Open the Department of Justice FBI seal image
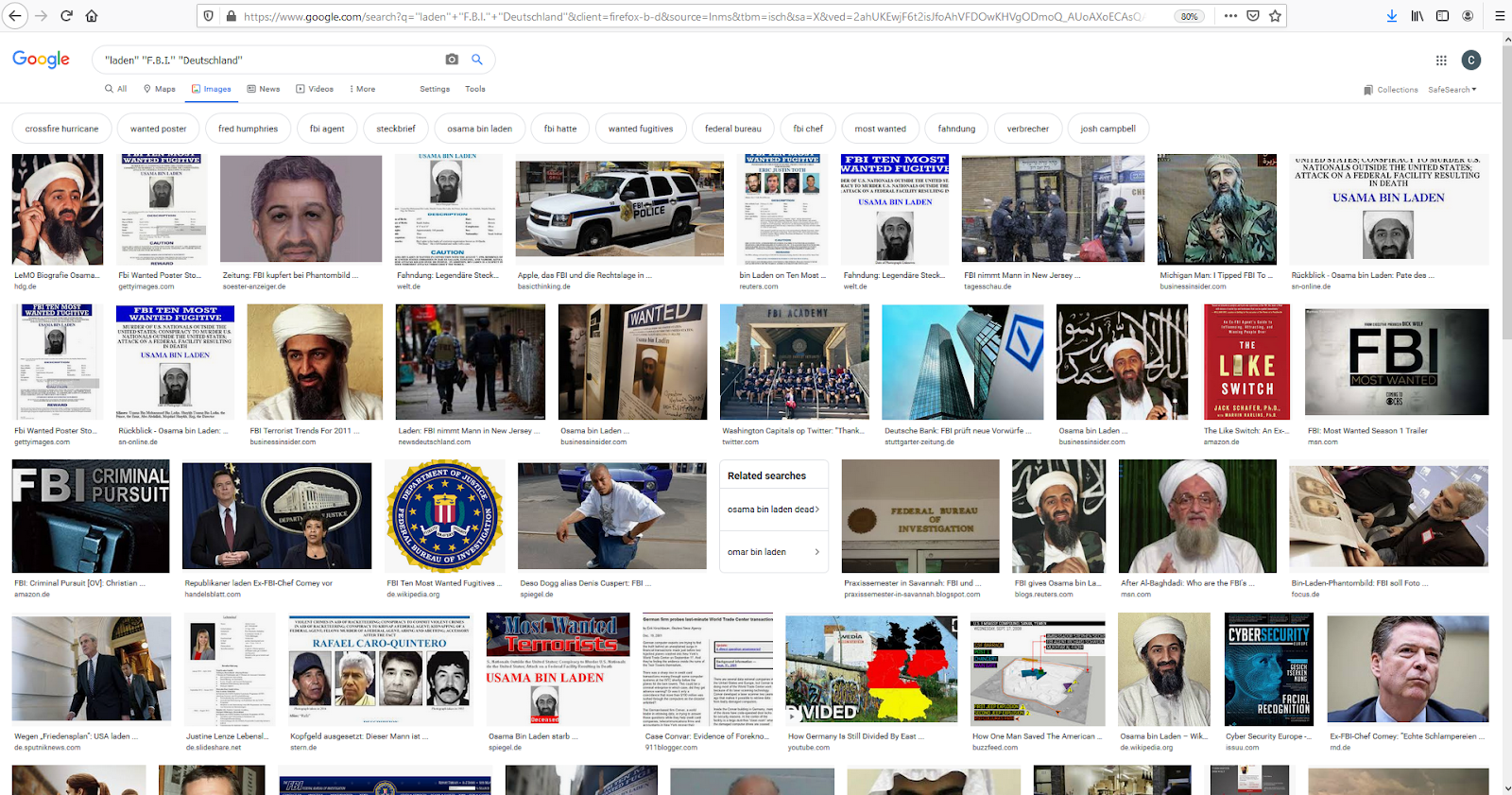The width and height of the screenshot is (1512, 795). 444,517
